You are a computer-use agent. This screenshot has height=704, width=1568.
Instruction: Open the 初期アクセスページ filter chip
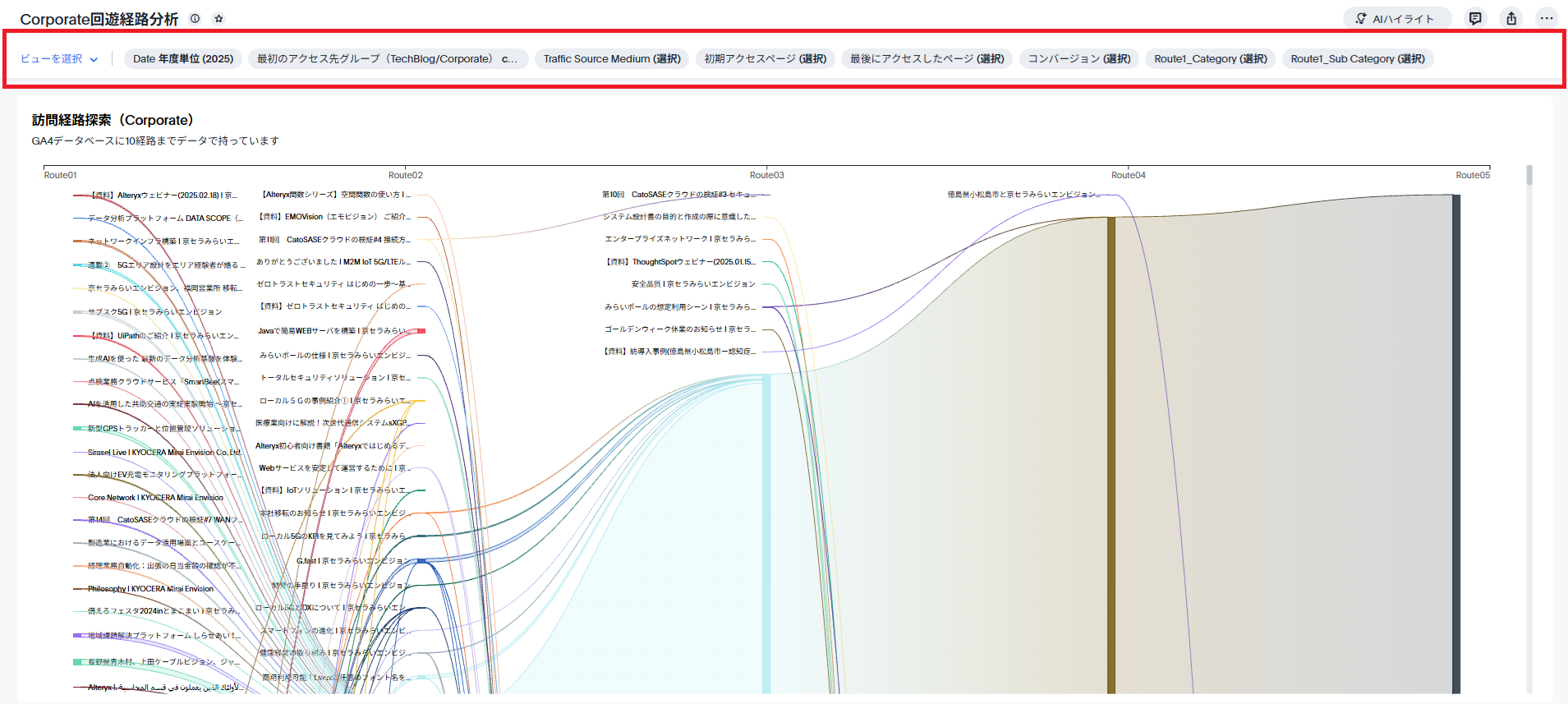[x=765, y=59]
